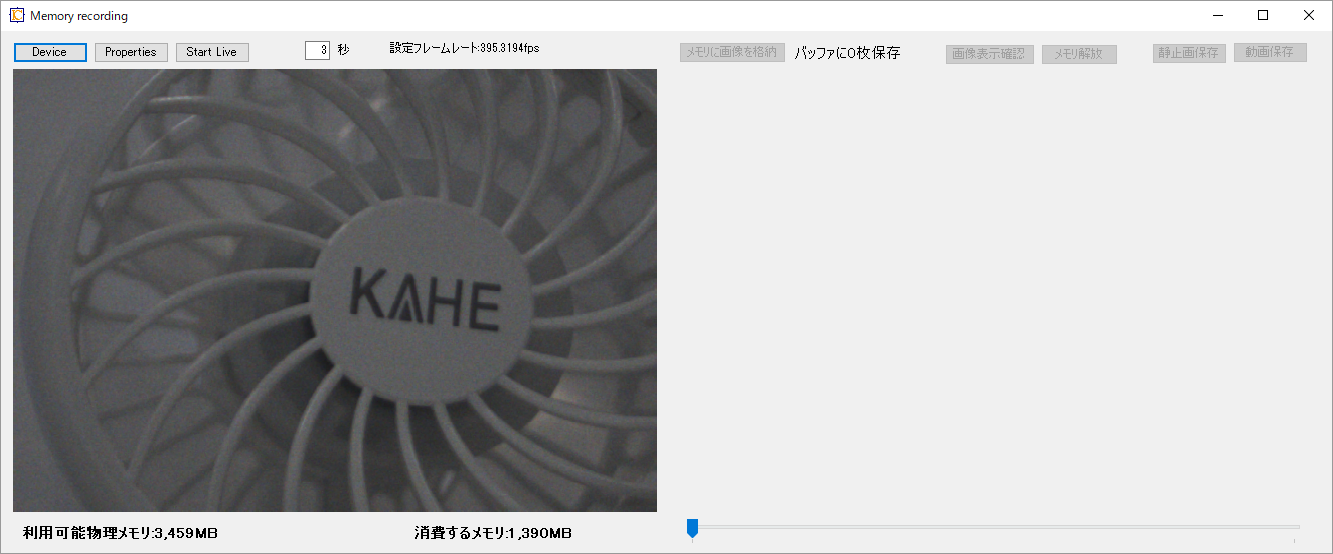Click the 消費するメモリ:1,390MB text
Viewport: 1333px width, 554px height.
coord(493,533)
